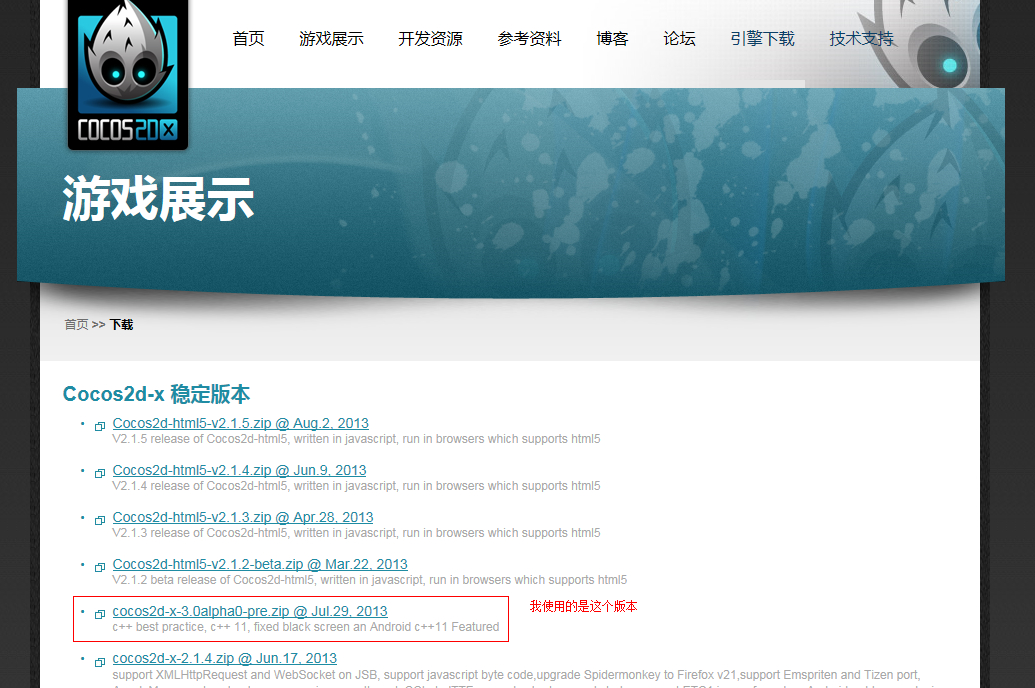Click the Cocos2d-x logo
This screenshot has height=688, width=1035.
click(x=128, y=74)
